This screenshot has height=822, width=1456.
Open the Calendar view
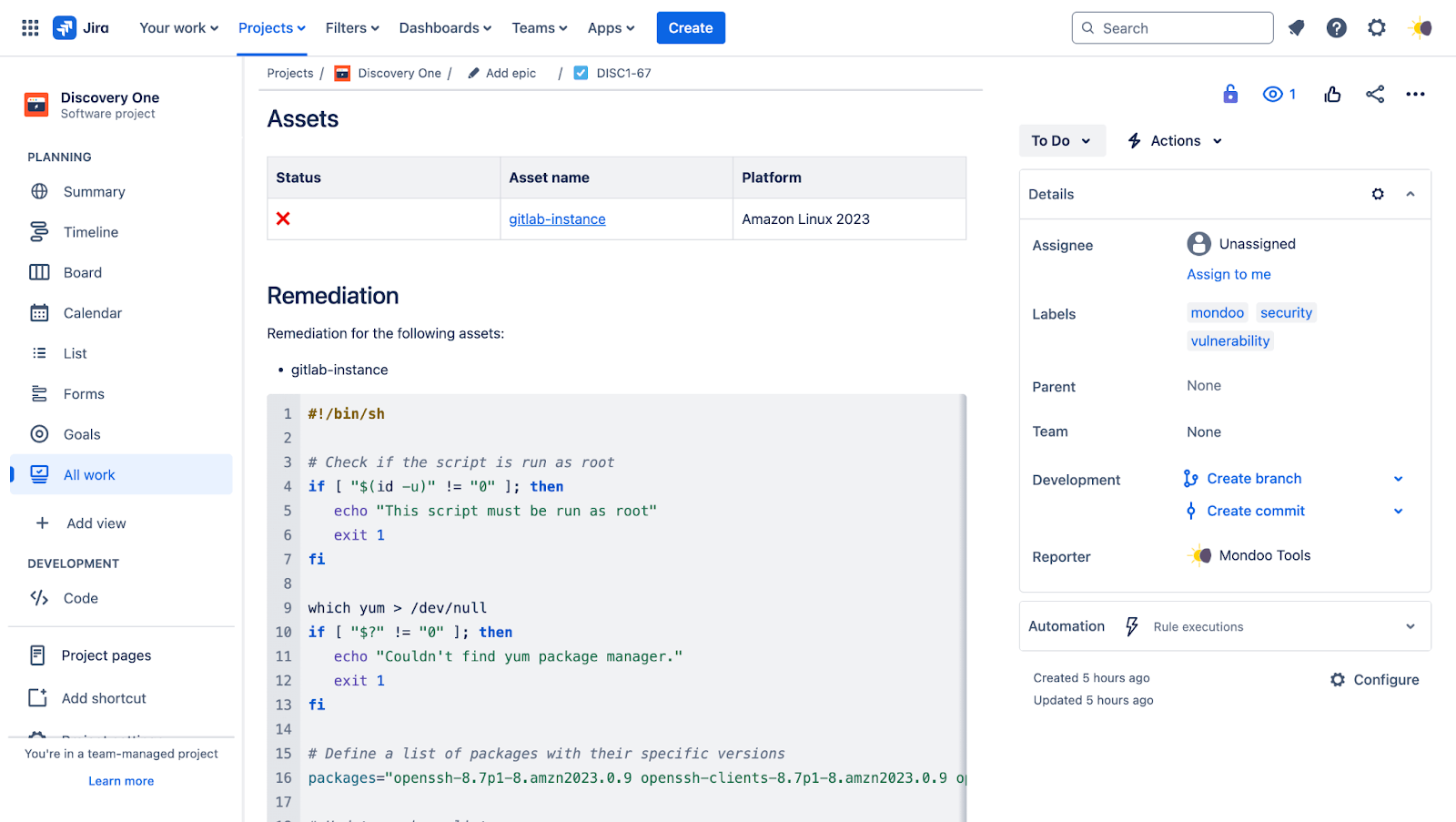(94, 312)
